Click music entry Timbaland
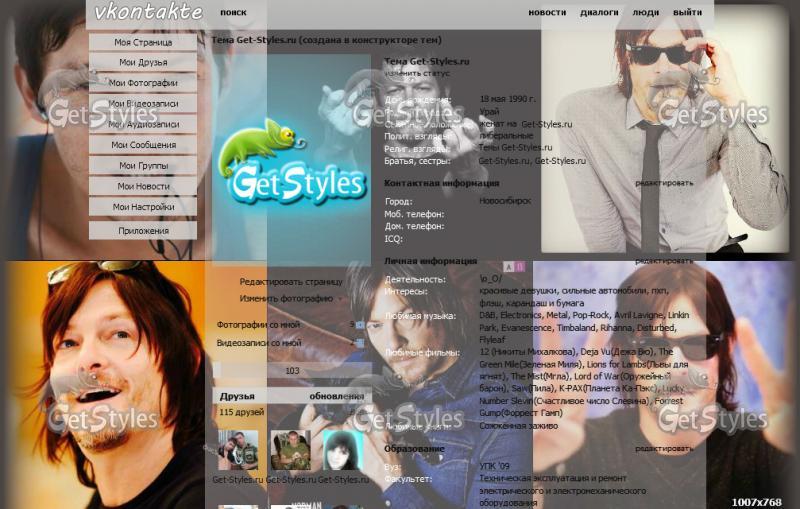This screenshot has height=509, width=800. (x=576, y=327)
